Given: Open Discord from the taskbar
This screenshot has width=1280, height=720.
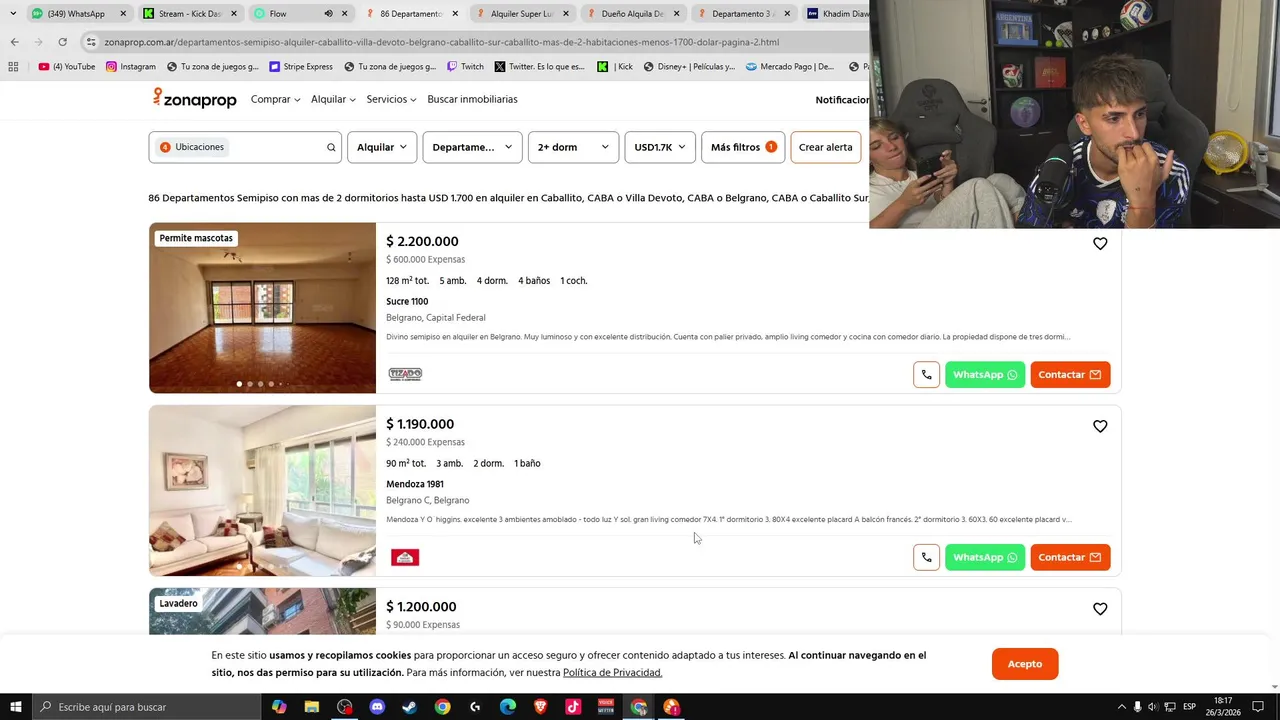Looking at the screenshot, I should [x=377, y=707].
